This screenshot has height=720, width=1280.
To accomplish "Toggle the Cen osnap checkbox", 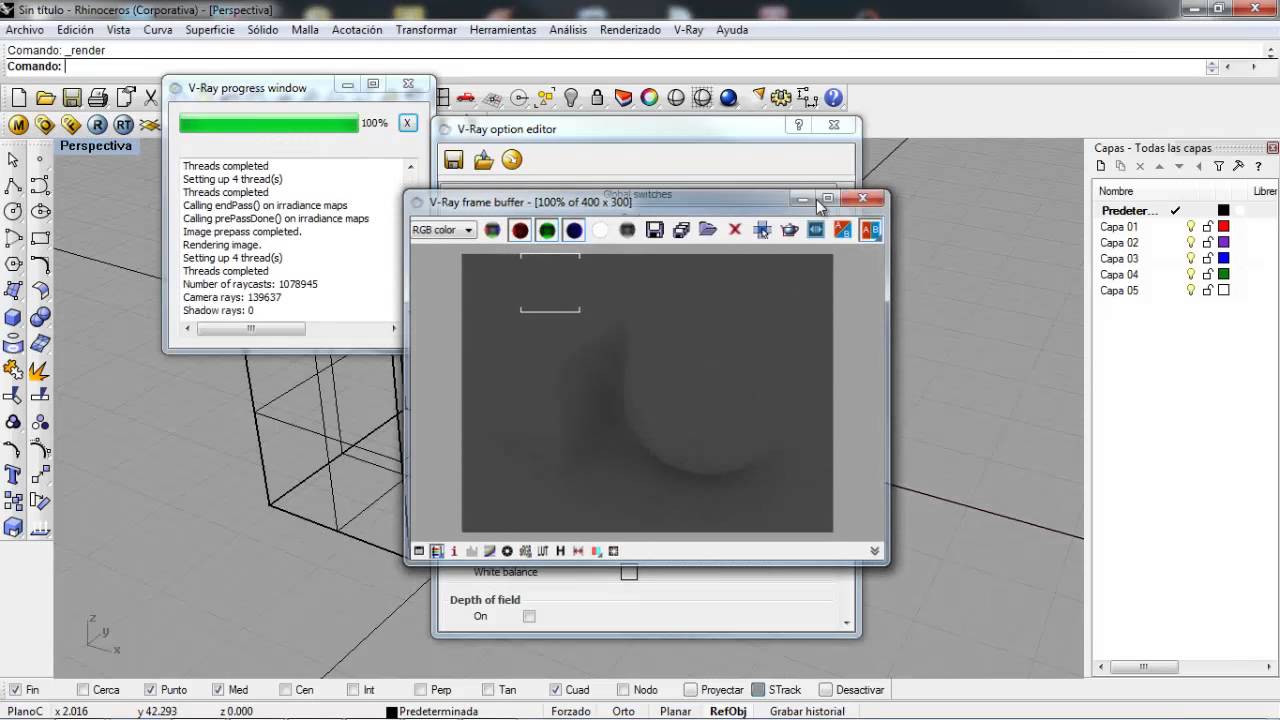I will pyautogui.click(x=286, y=690).
